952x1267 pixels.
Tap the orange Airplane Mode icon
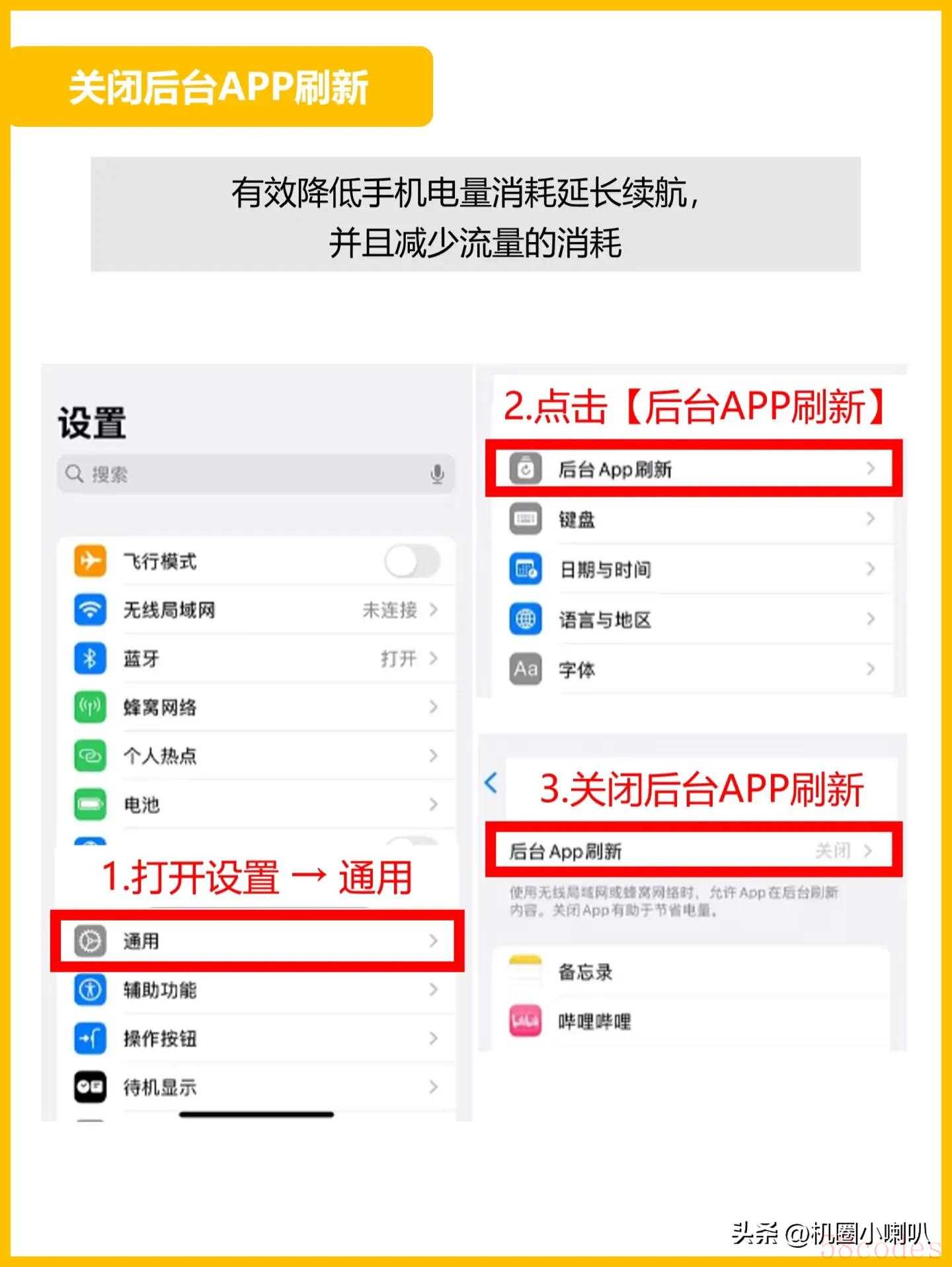coord(90,561)
